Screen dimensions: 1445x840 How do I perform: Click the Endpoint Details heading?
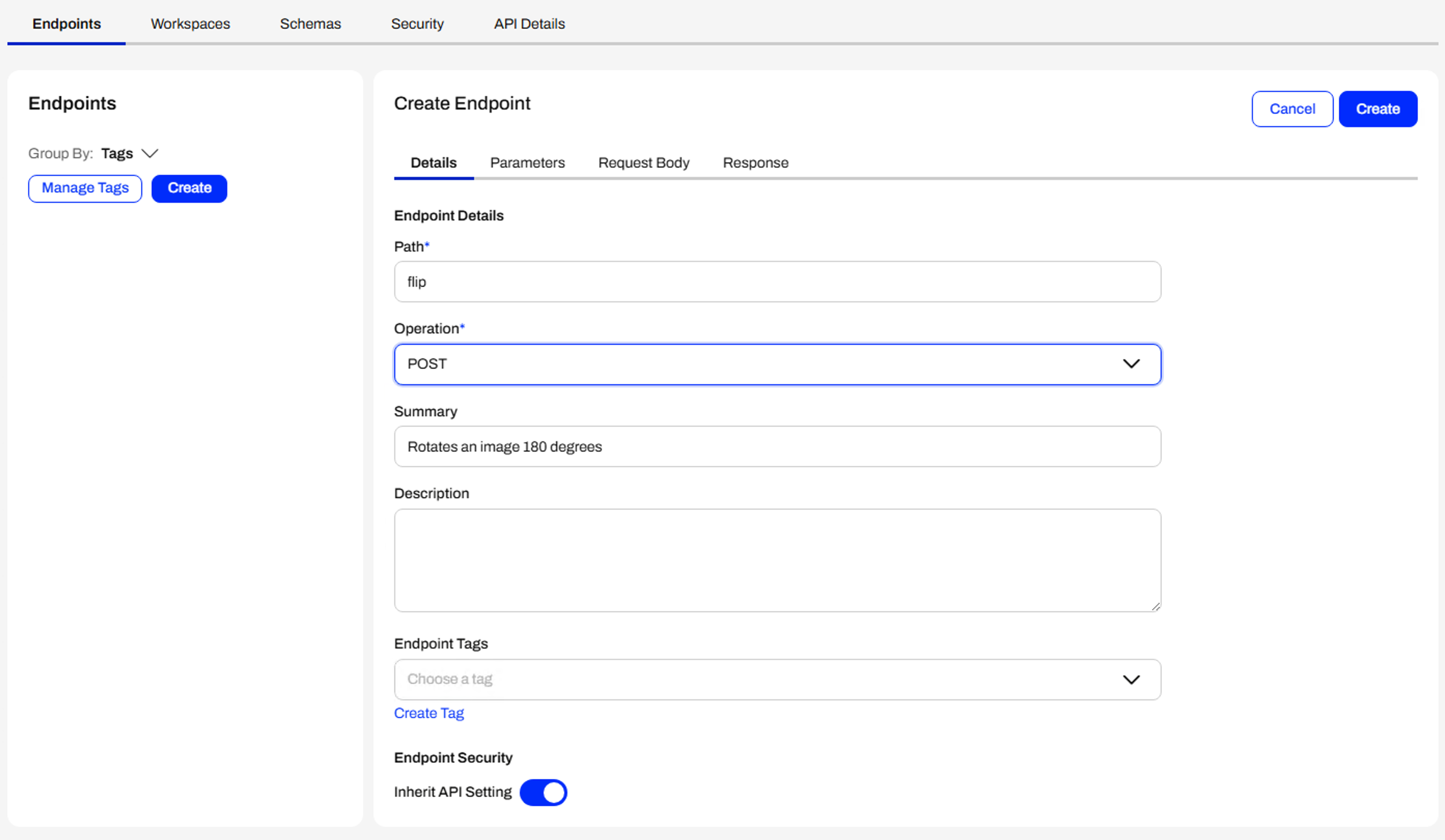pyautogui.click(x=449, y=216)
